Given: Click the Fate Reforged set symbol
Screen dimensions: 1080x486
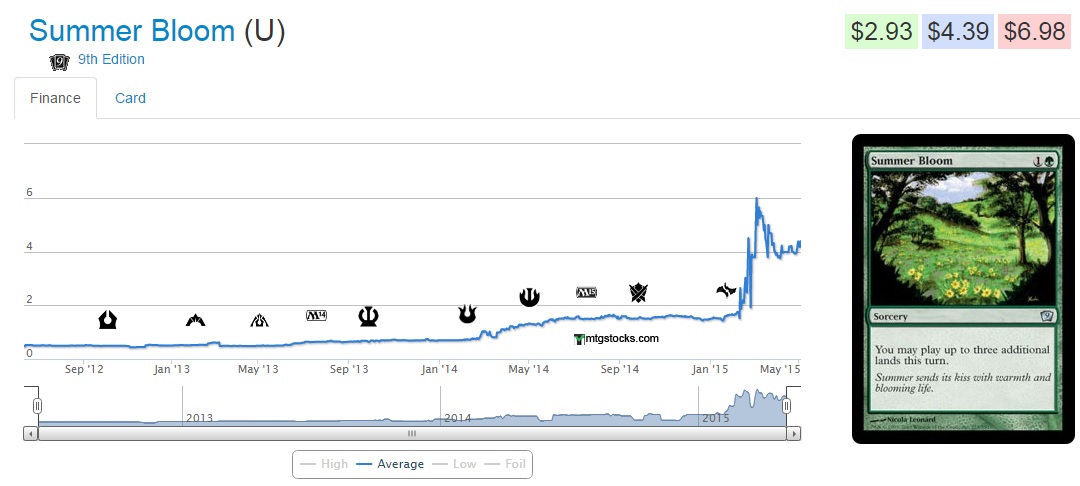Looking at the screenshot, I should pos(726,290).
